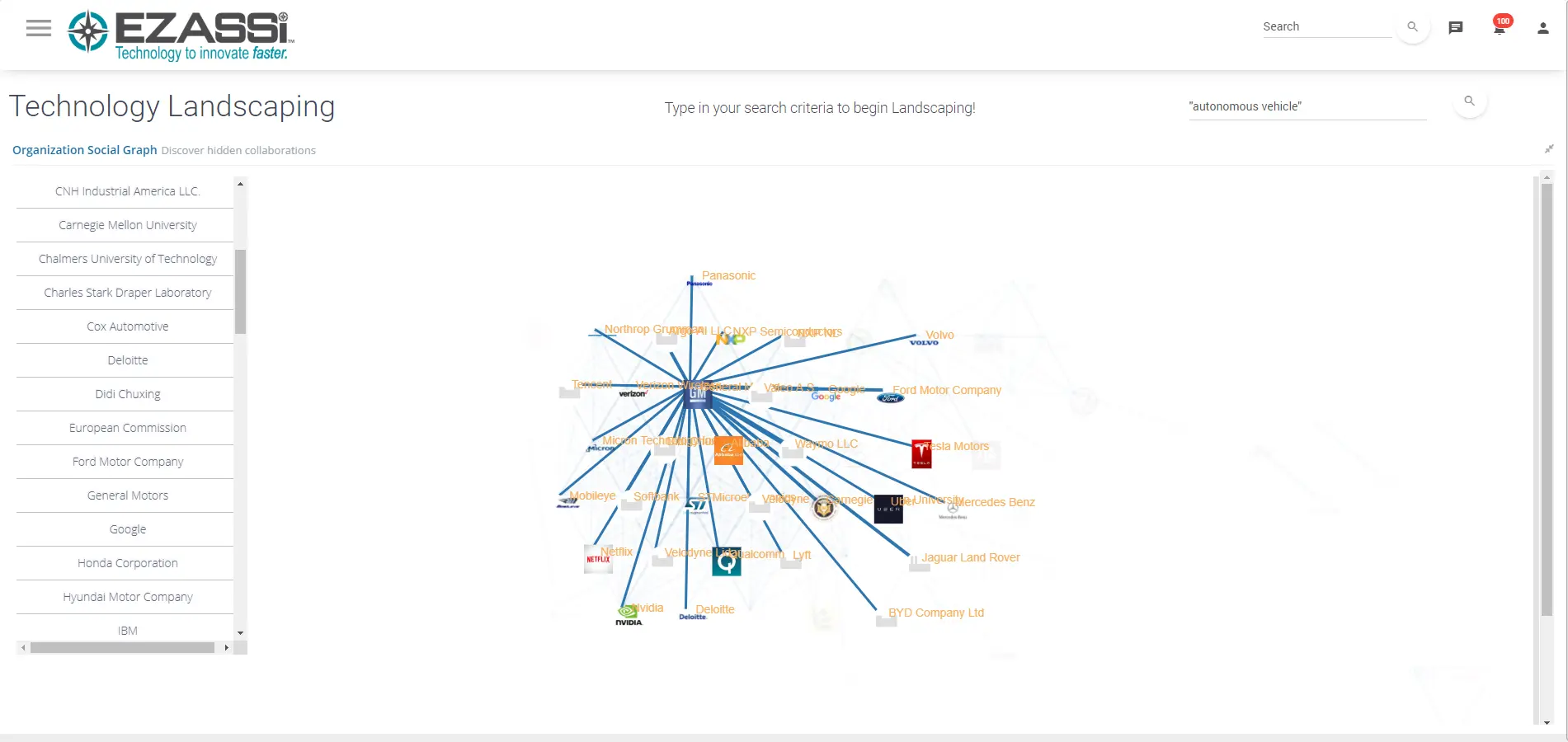
Task: Select the General Motors center node
Action: [698, 394]
